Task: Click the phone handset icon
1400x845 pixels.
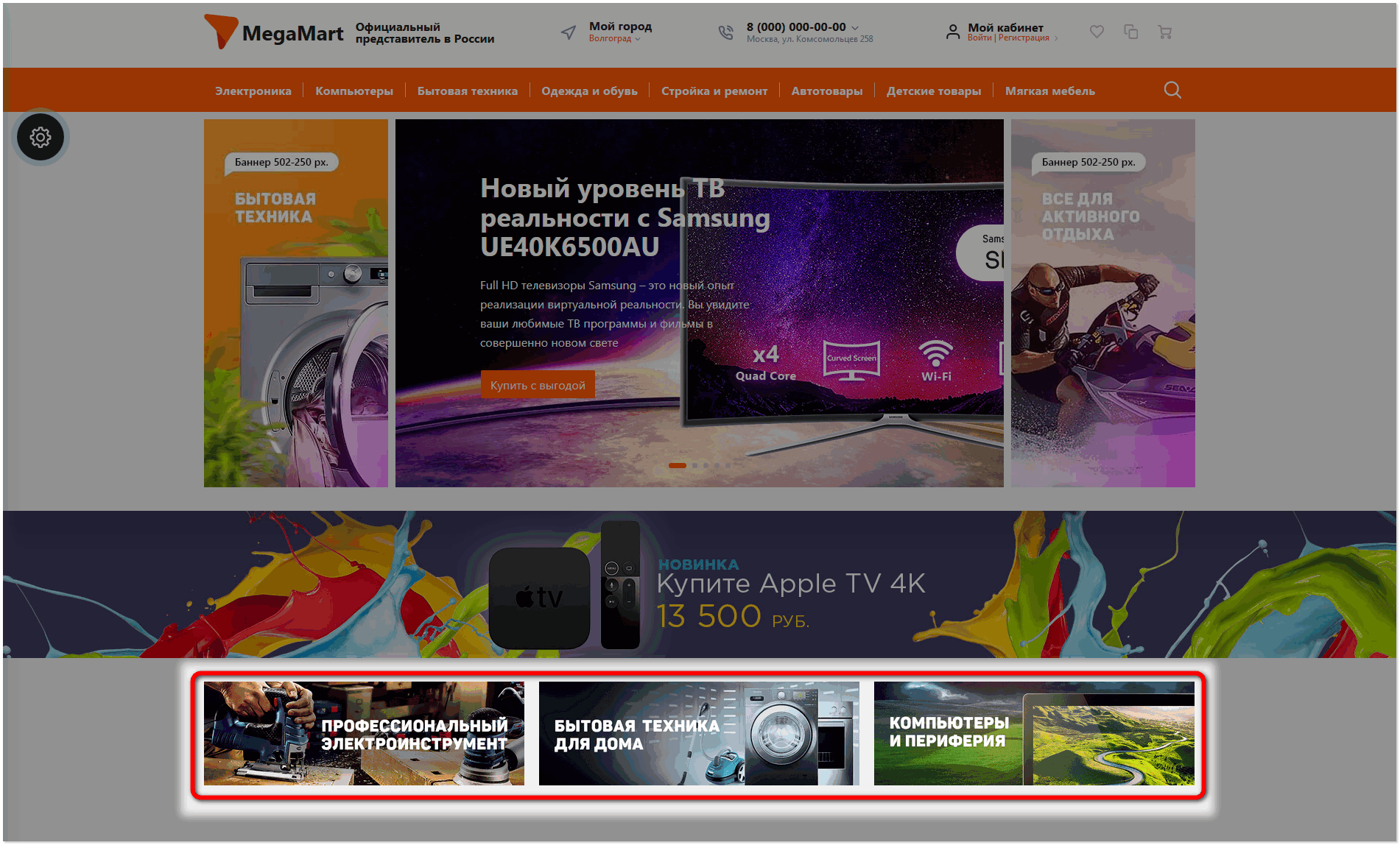Action: pyautogui.click(x=725, y=32)
